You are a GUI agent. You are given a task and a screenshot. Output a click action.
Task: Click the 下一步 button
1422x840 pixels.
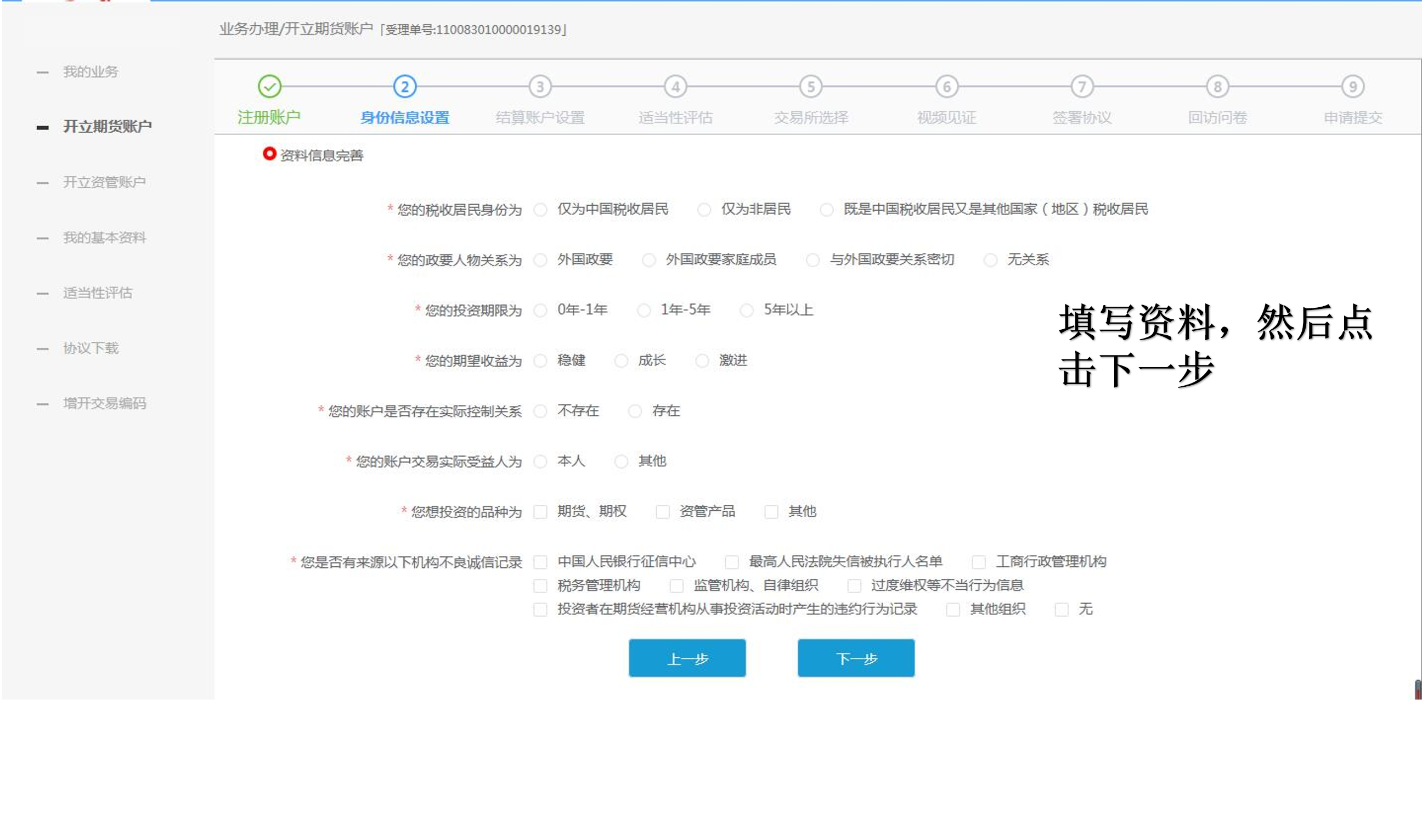(x=856, y=658)
